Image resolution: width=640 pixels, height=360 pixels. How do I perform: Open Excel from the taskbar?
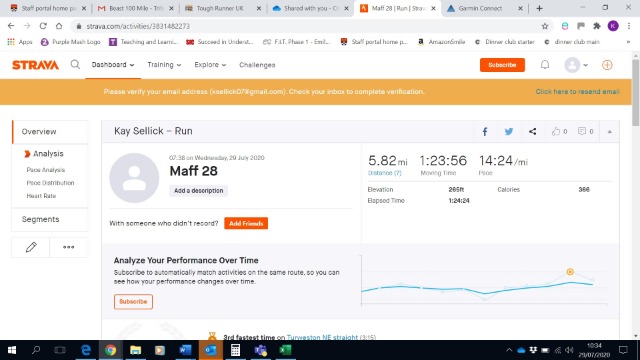(x=285, y=350)
